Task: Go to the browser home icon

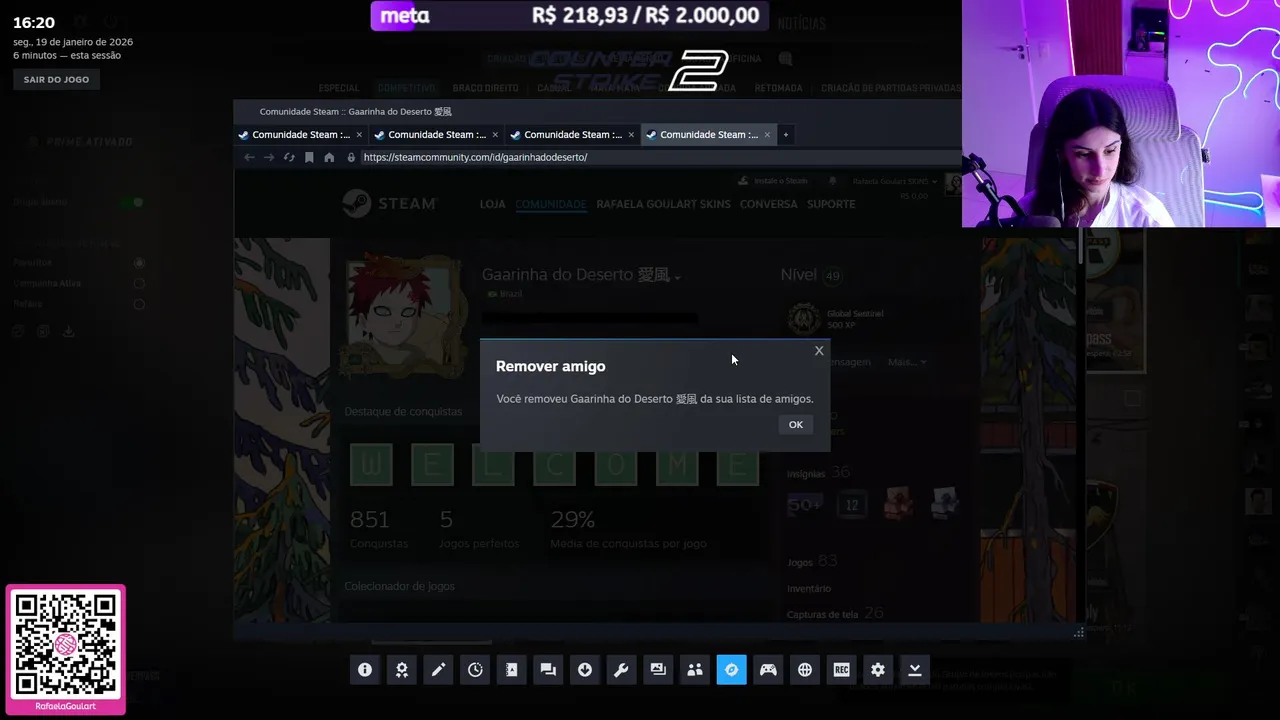Action: click(x=329, y=157)
